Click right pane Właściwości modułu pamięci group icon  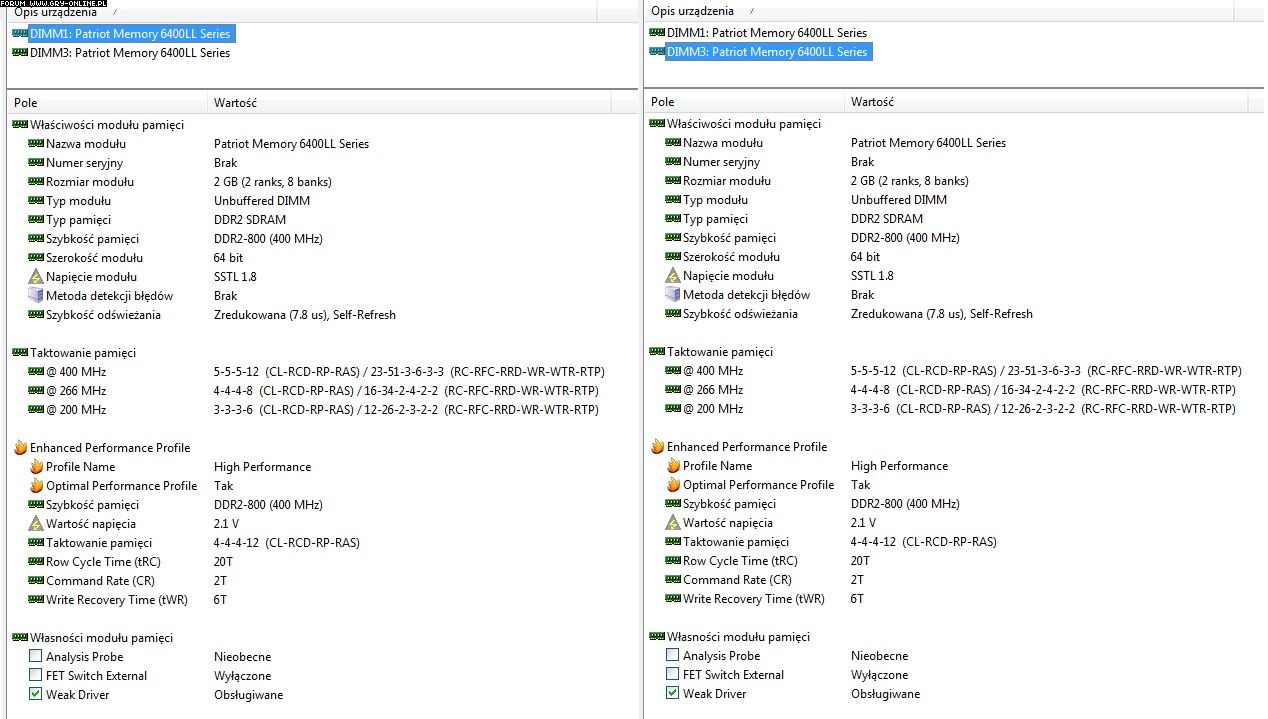(657, 123)
